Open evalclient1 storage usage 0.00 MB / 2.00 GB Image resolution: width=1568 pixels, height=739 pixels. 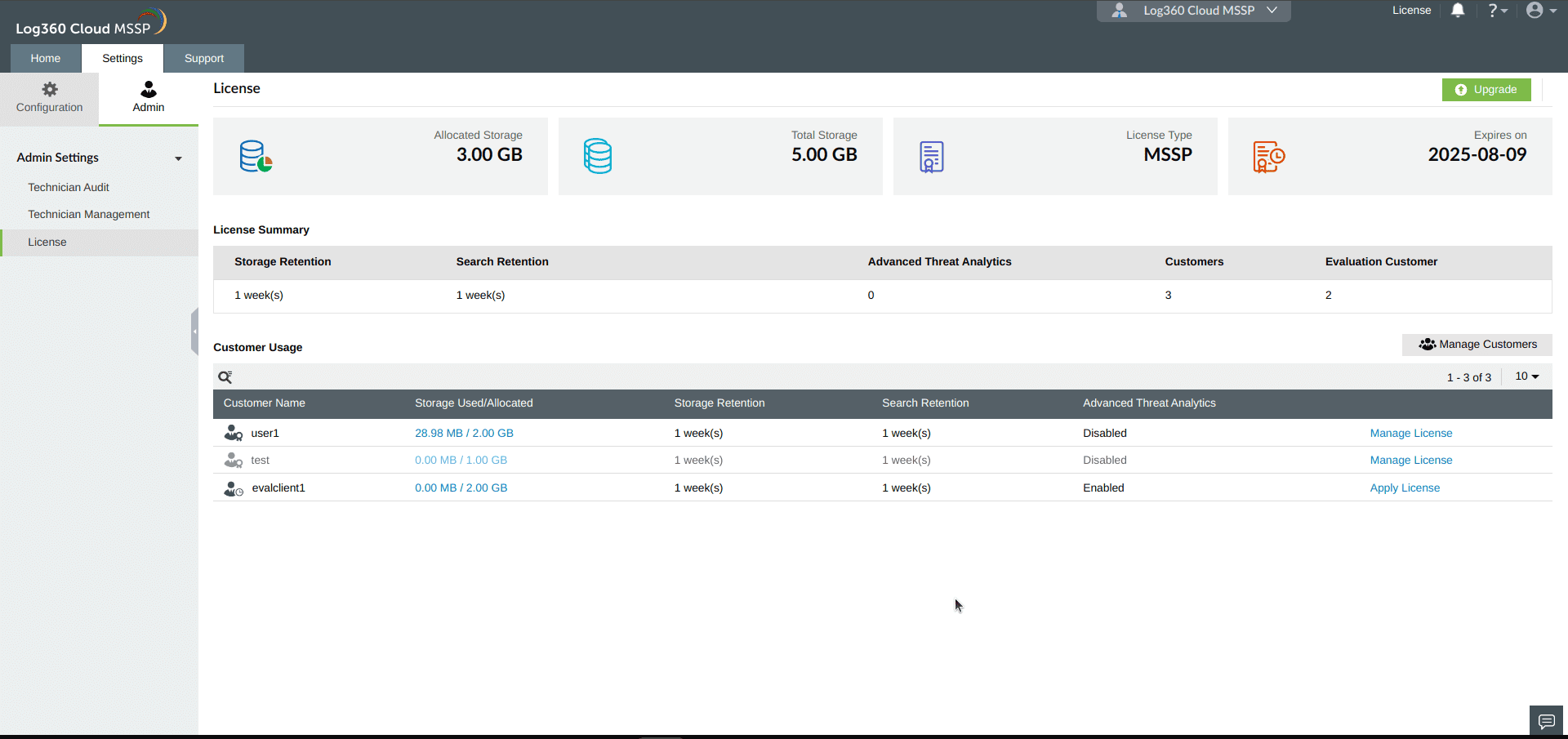click(x=461, y=488)
